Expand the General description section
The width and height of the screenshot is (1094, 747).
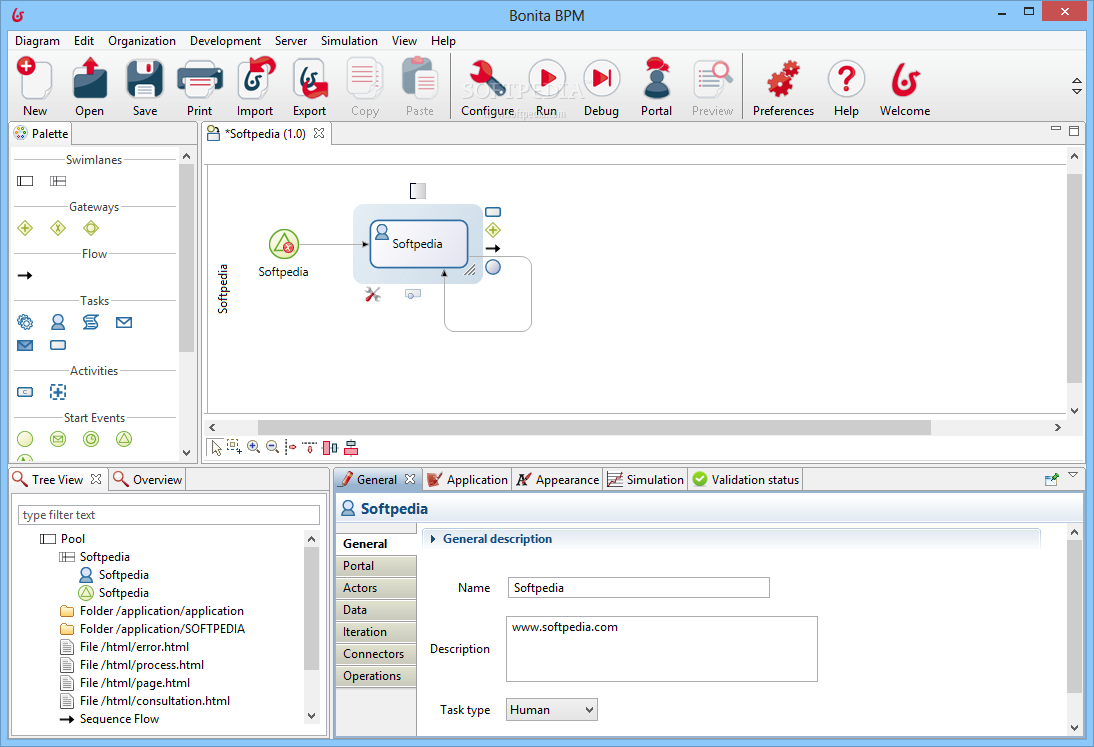tap(433, 539)
